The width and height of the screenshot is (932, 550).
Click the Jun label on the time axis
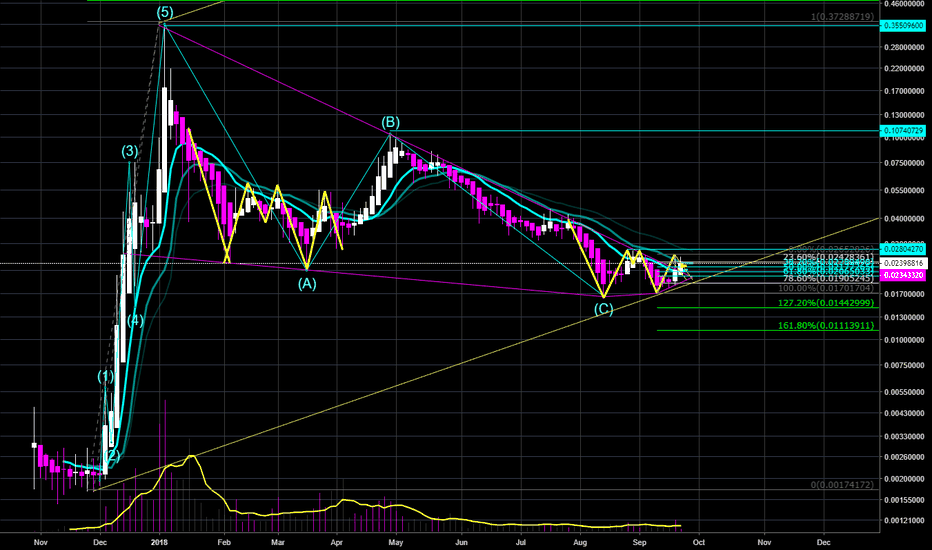coord(461,542)
